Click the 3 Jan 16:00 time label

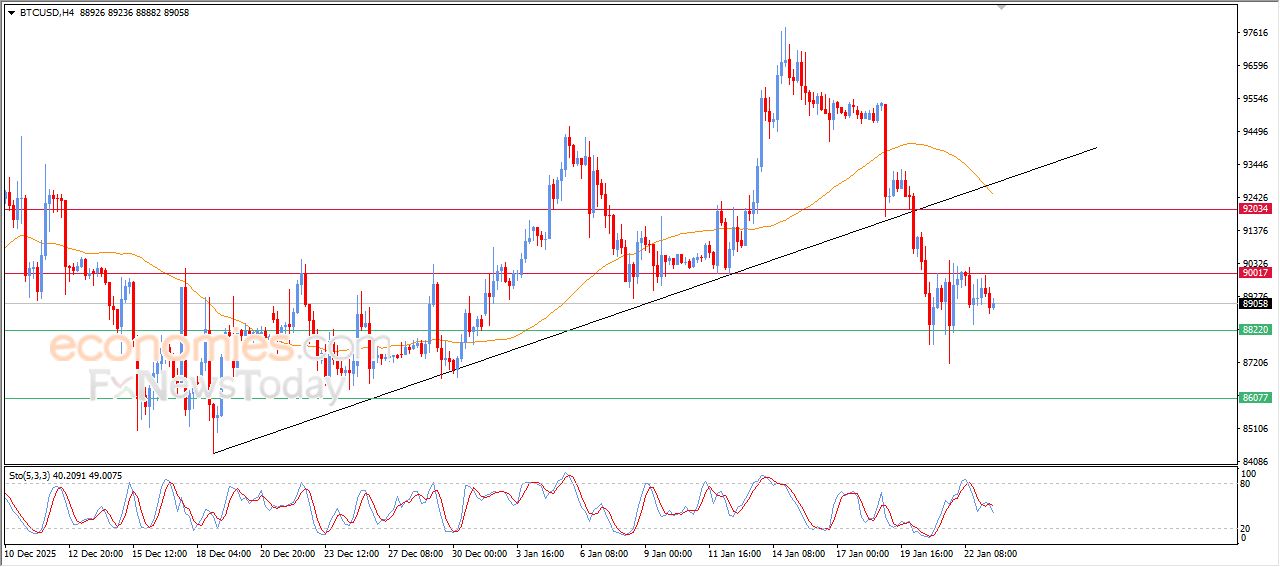[542, 553]
